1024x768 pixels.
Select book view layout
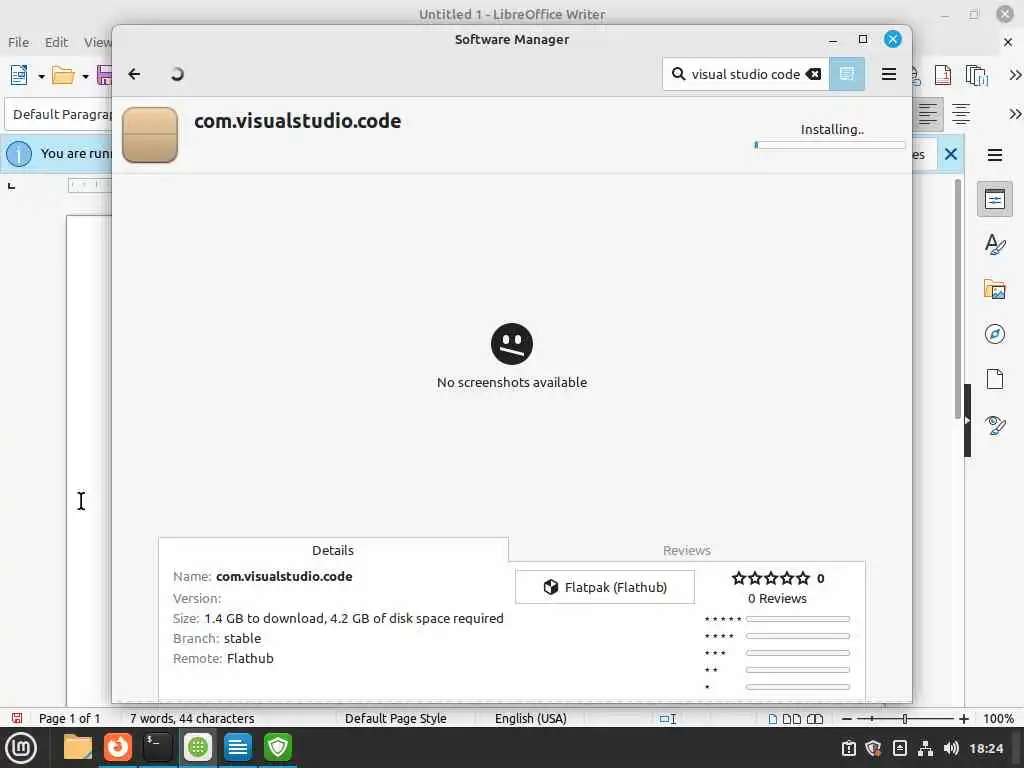click(x=815, y=719)
